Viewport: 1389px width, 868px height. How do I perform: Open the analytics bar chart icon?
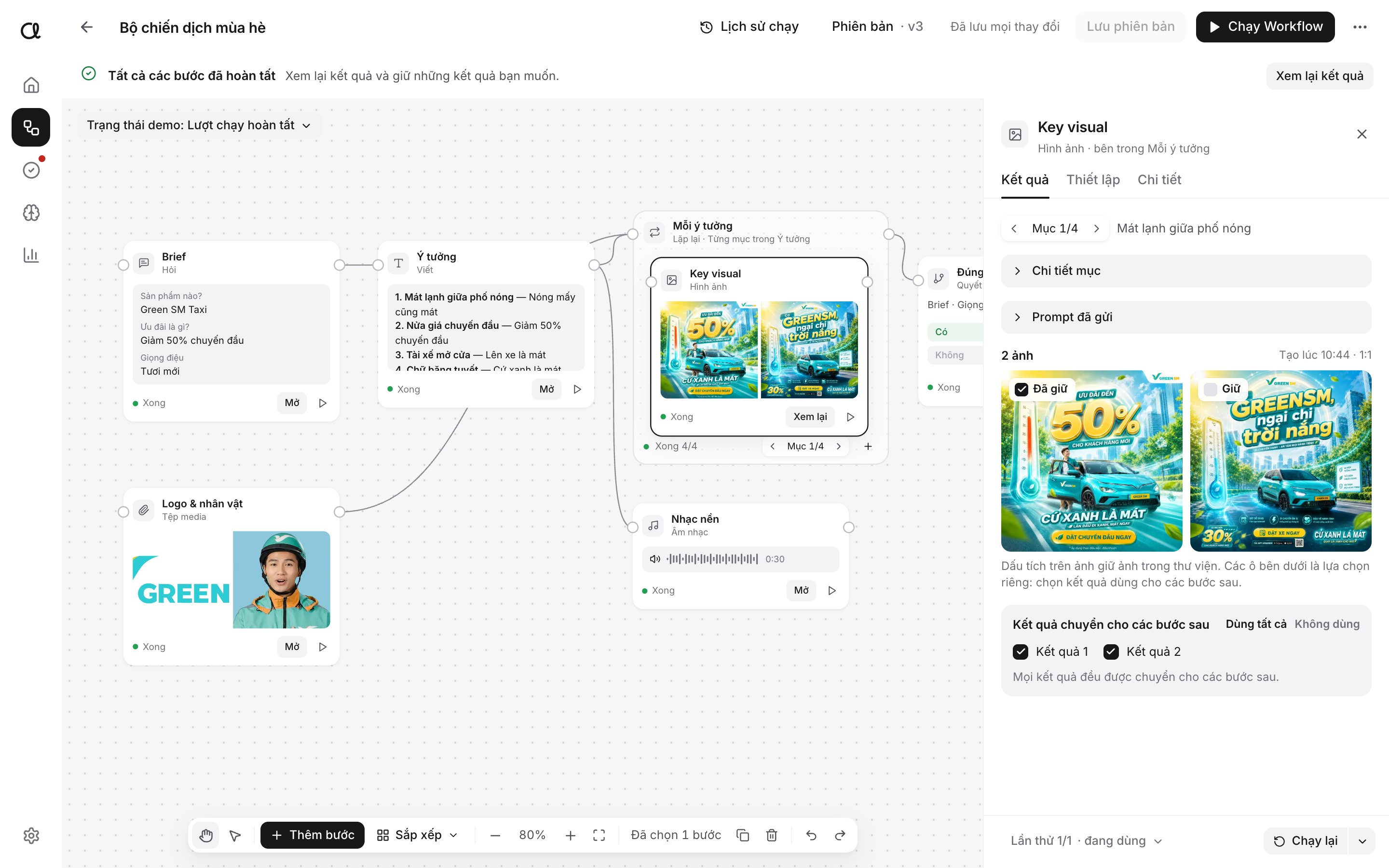(x=31, y=255)
